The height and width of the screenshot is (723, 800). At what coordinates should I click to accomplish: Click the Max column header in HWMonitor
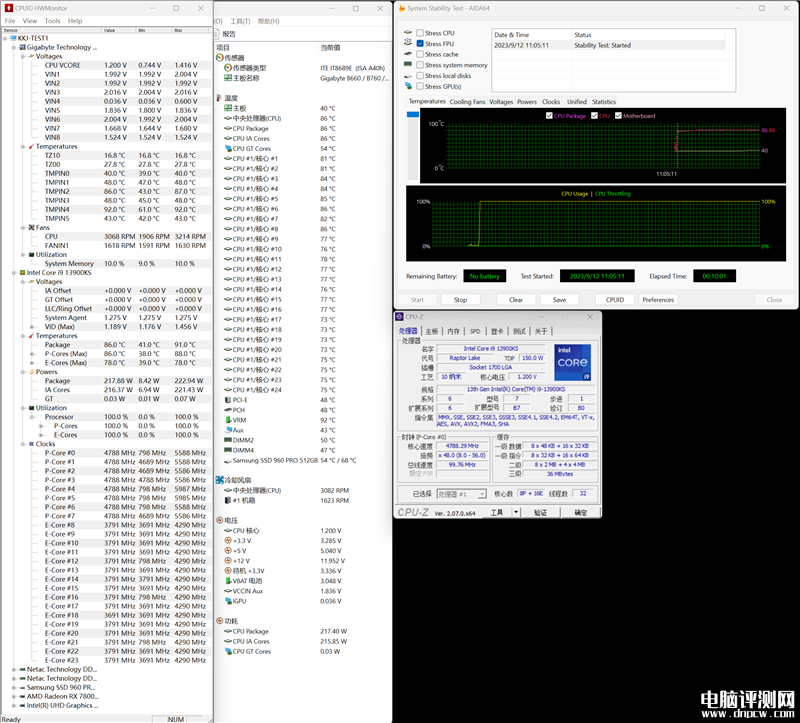point(190,30)
